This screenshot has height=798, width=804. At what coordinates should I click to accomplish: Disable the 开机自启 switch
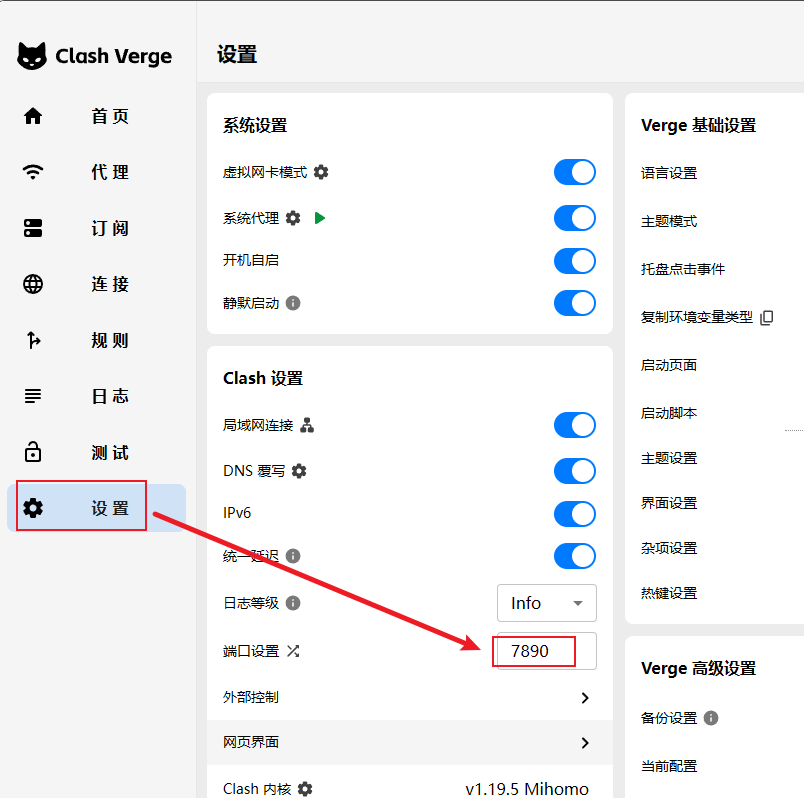coord(575,261)
